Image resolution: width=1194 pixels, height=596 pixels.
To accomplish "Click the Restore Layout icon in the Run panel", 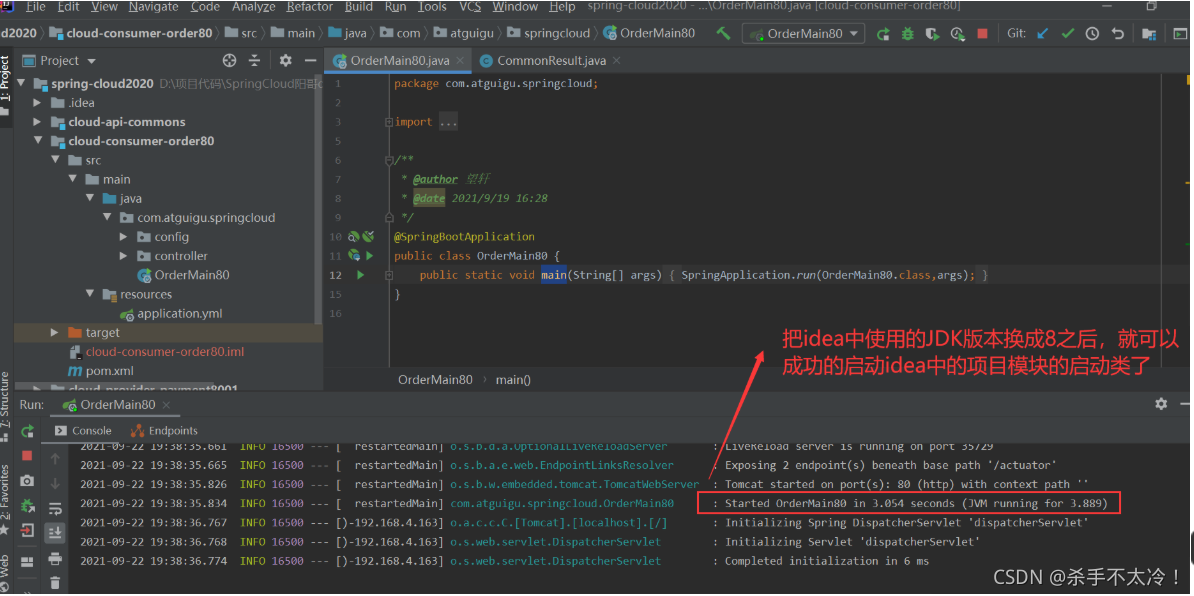I will pyautogui.click(x=27, y=562).
